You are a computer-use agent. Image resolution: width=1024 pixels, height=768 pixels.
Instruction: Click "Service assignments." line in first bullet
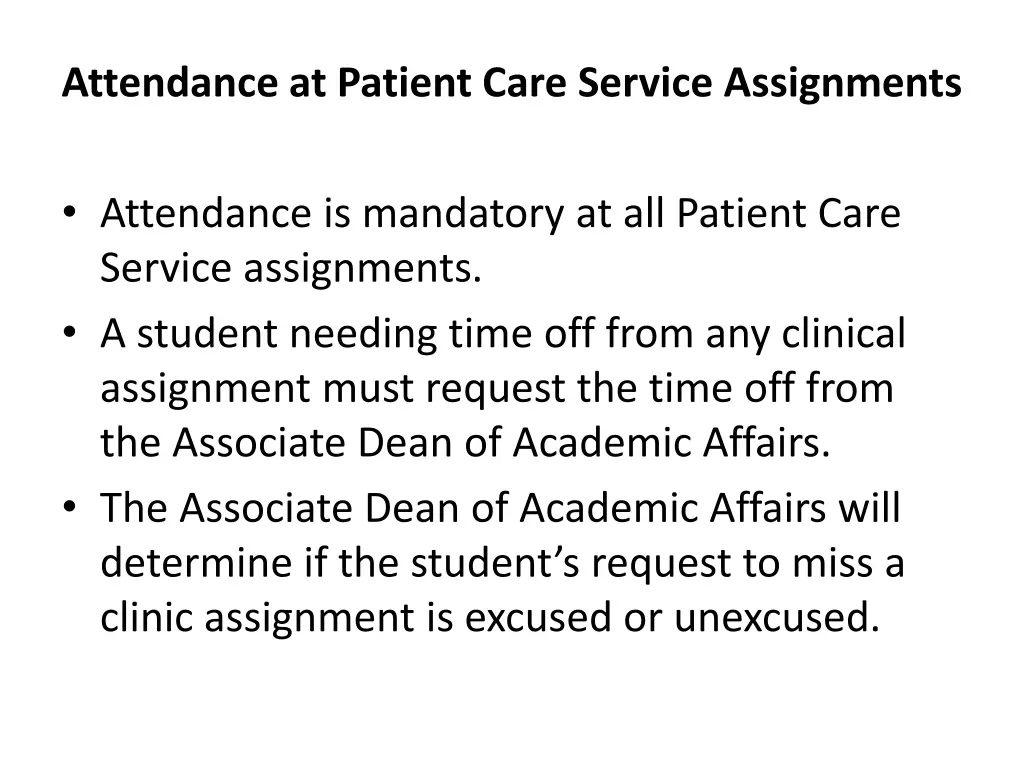pos(291,267)
